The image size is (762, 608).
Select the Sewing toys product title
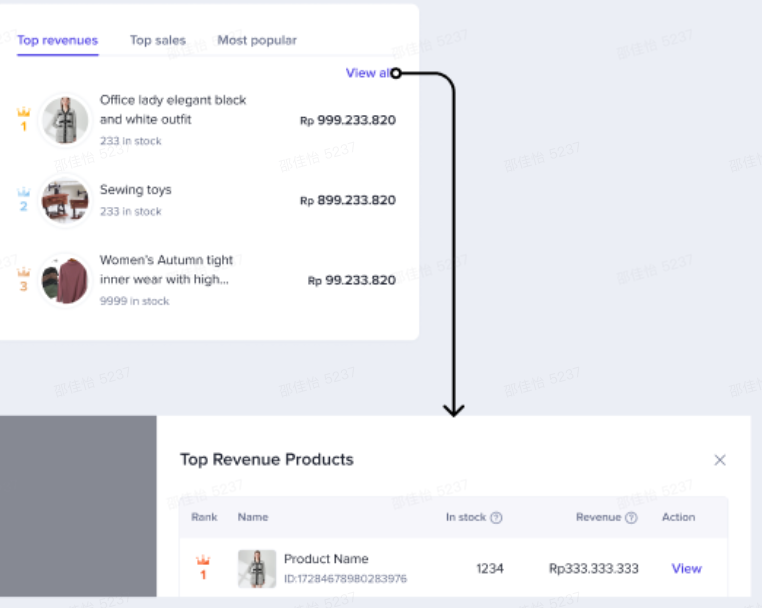(x=135, y=190)
